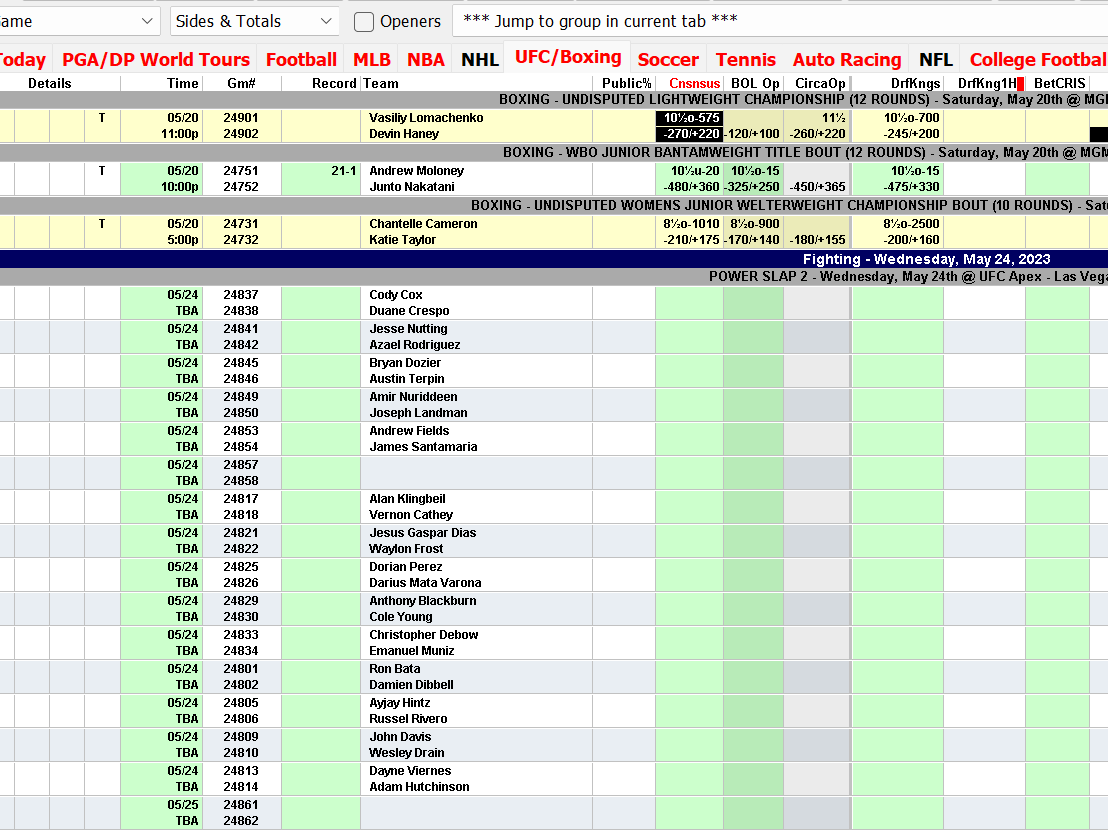Open the Tennis tab
Screen dimensions: 1108x840
[745, 59]
